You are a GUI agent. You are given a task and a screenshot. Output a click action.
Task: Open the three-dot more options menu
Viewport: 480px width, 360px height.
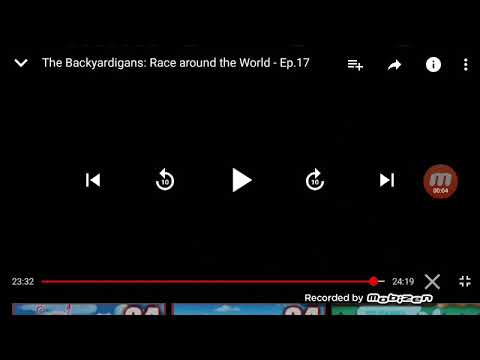(x=466, y=65)
